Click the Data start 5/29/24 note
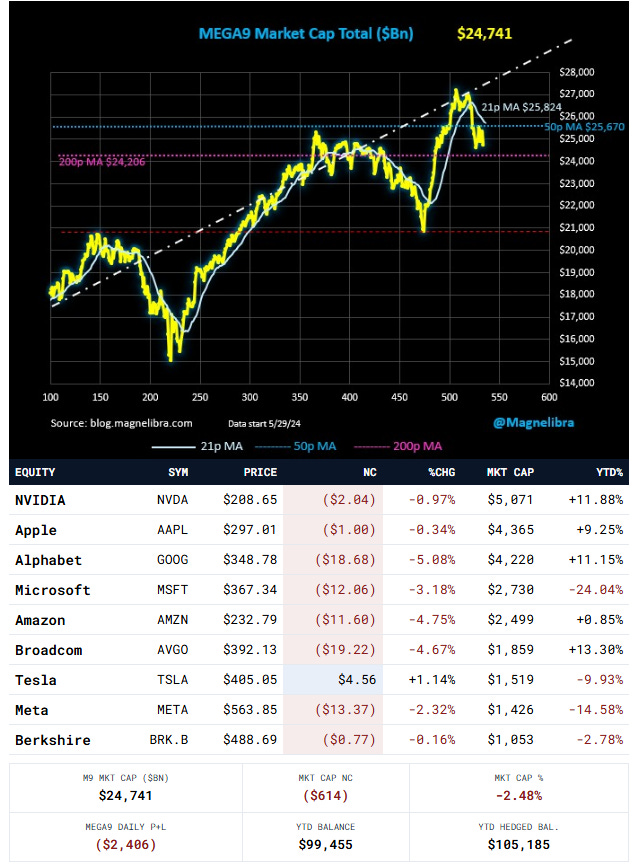This screenshot has width=634, height=864. 264,424
